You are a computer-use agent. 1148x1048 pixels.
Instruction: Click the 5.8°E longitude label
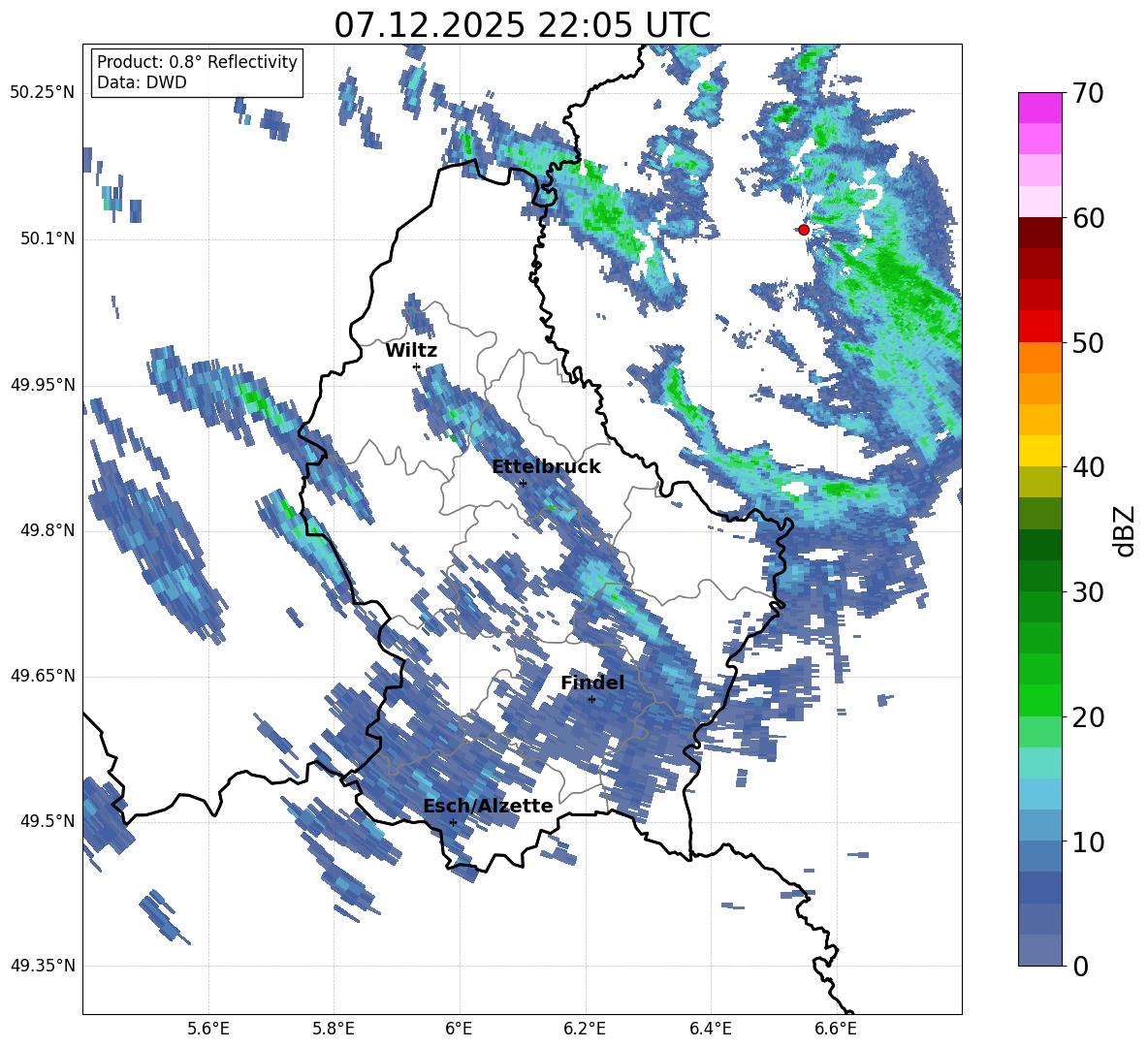[334, 1029]
